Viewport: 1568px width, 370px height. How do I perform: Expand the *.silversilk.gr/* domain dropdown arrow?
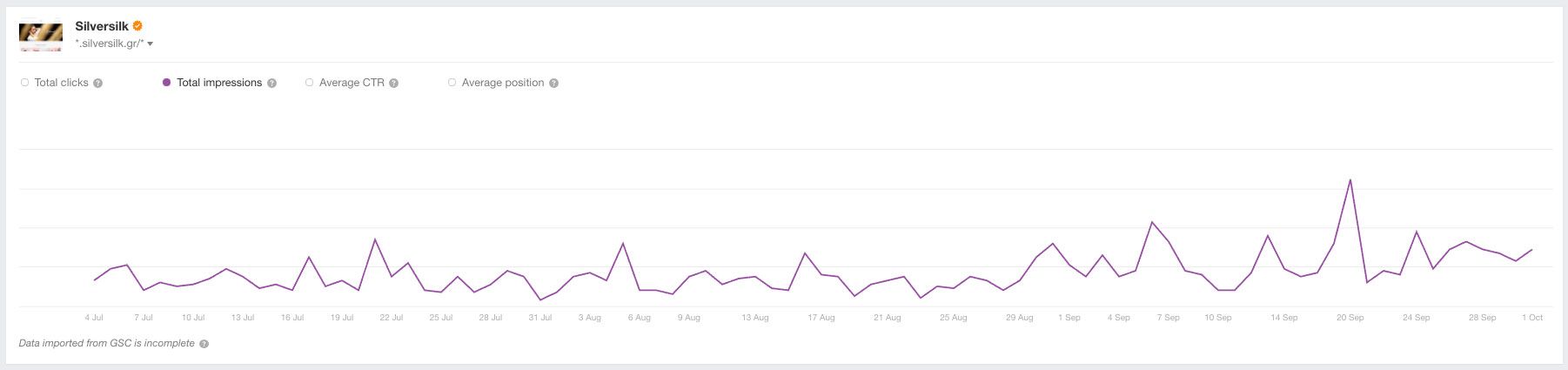[151, 44]
